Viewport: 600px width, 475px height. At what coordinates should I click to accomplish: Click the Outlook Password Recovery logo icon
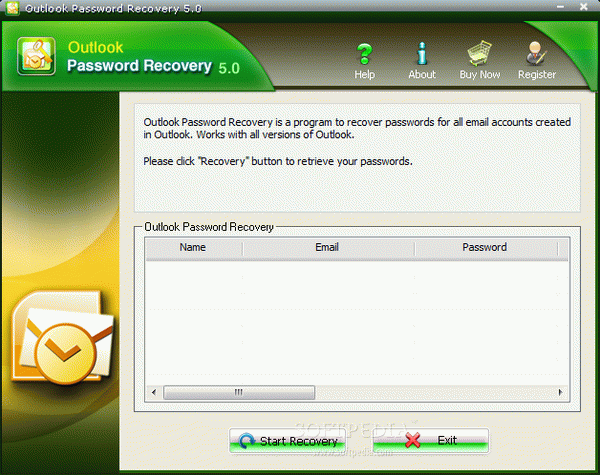(36, 56)
